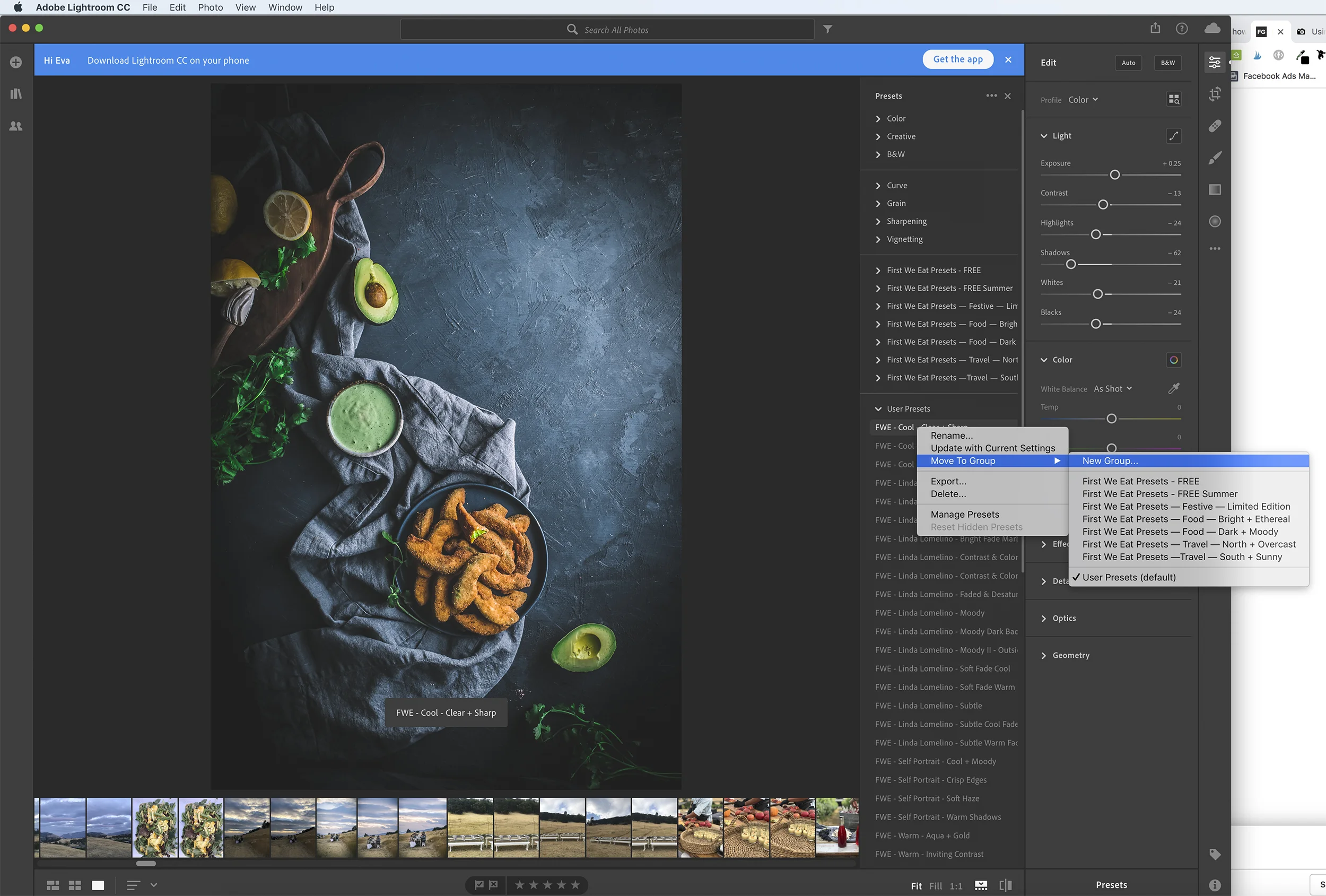The width and height of the screenshot is (1326, 896).
Task: Click the Exposure slider handle
Action: 1114,175
